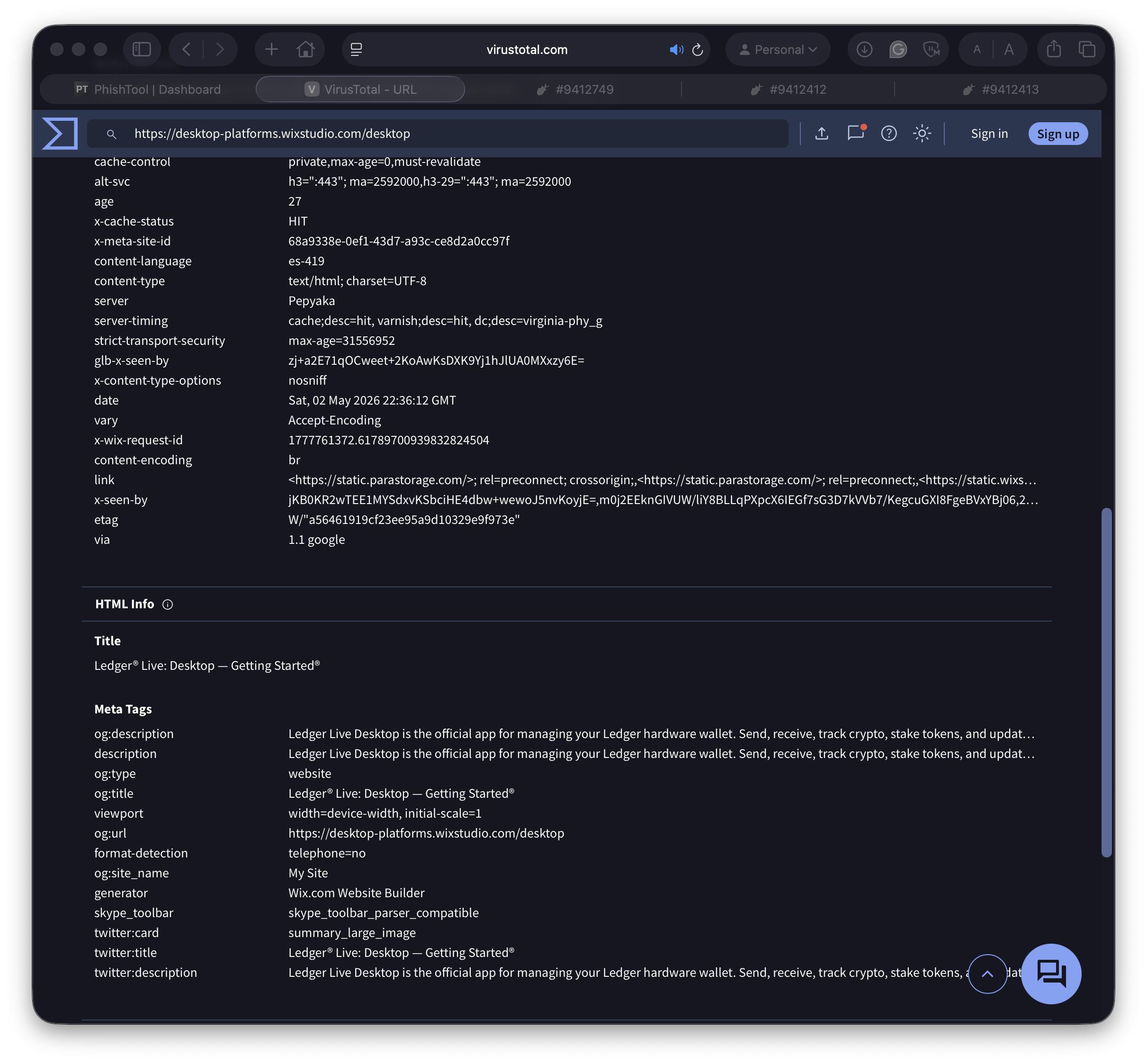Click the server value Pepyaka
This screenshot has height=1064, width=1147.
pyautogui.click(x=311, y=300)
